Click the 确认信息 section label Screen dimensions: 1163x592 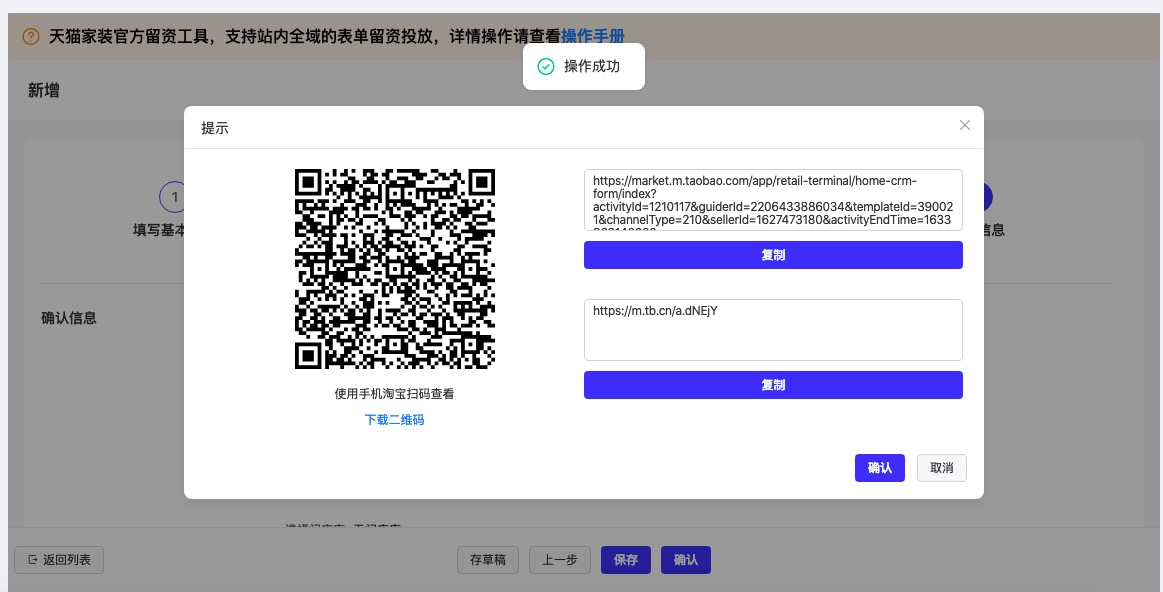pyautogui.click(x=69, y=318)
